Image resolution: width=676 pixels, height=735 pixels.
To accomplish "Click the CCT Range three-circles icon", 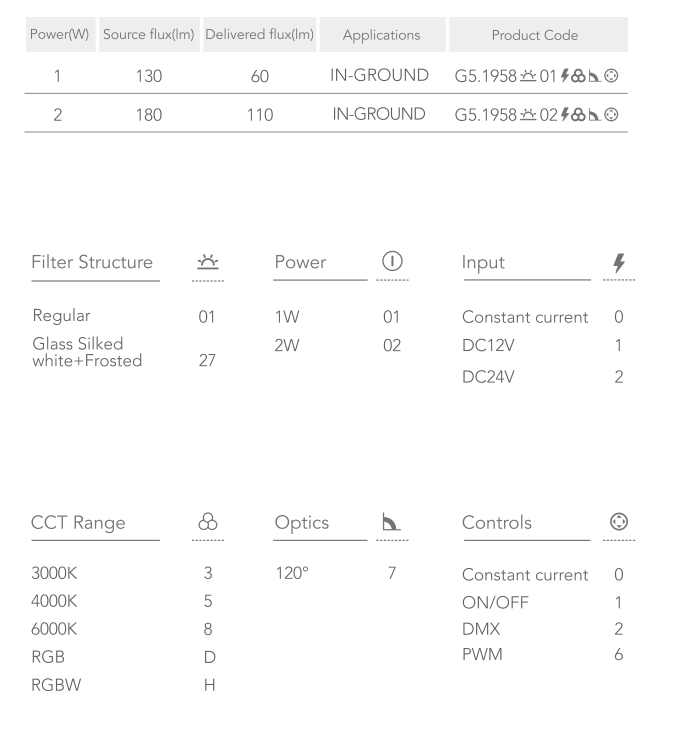I will 208,521.
